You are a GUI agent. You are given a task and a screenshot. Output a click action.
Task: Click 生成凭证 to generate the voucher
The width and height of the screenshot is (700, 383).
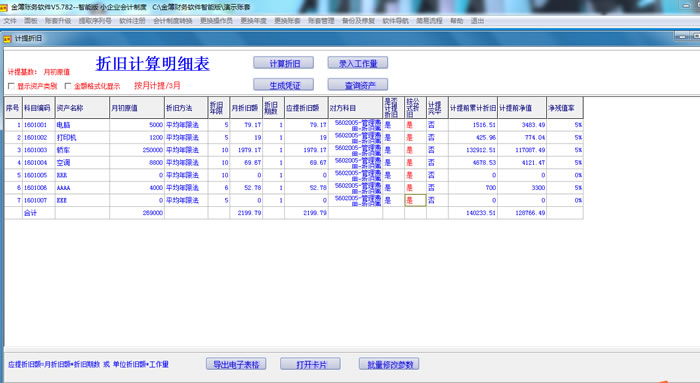283,84
